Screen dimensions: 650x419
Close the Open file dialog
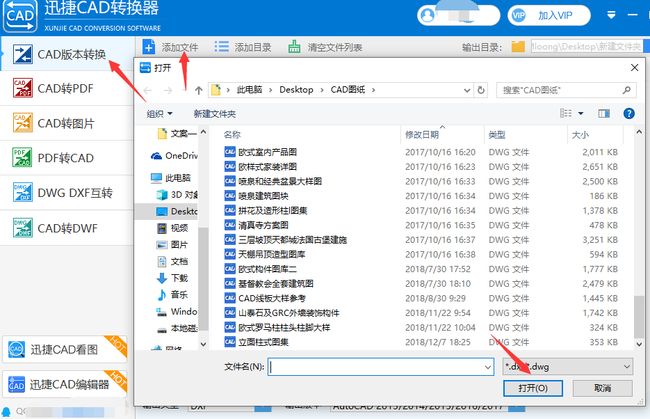click(x=634, y=68)
